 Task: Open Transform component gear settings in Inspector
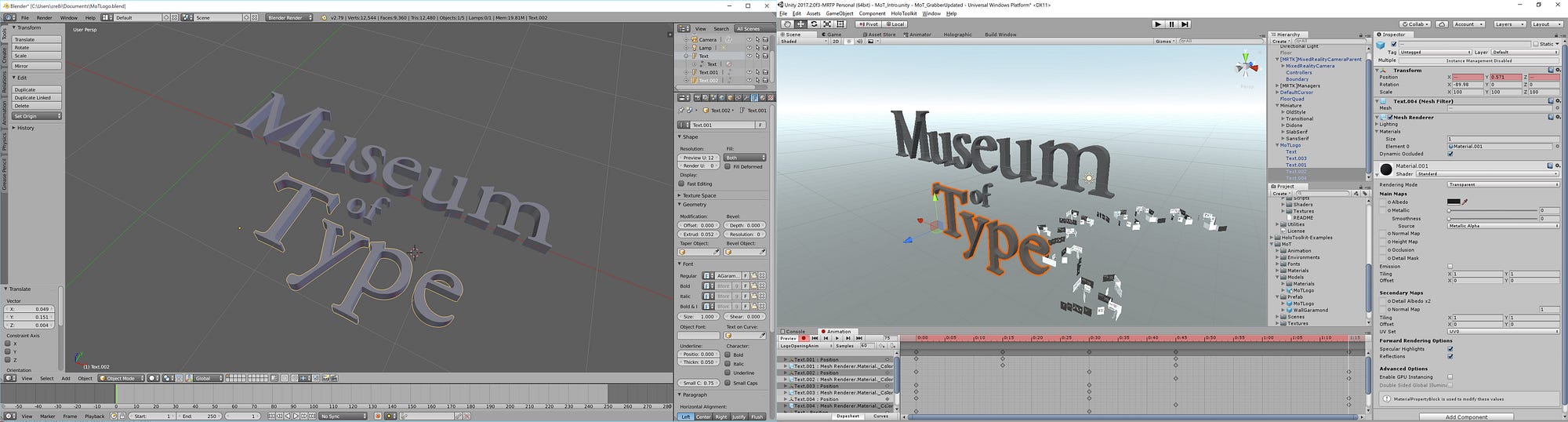coord(1557,70)
